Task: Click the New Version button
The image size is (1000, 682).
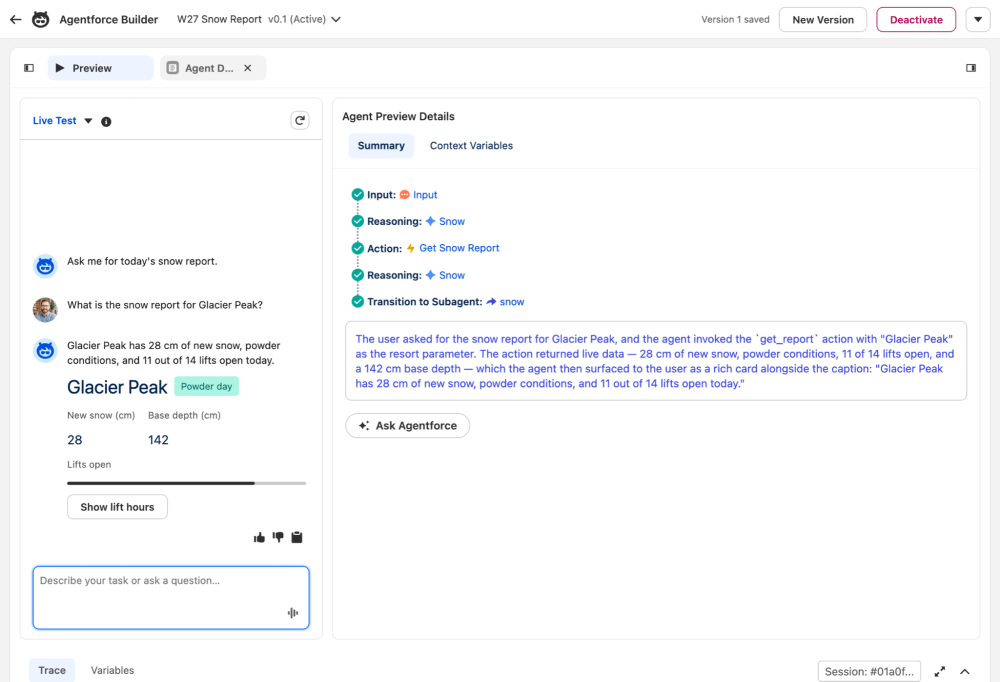Action: click(823, 20)
